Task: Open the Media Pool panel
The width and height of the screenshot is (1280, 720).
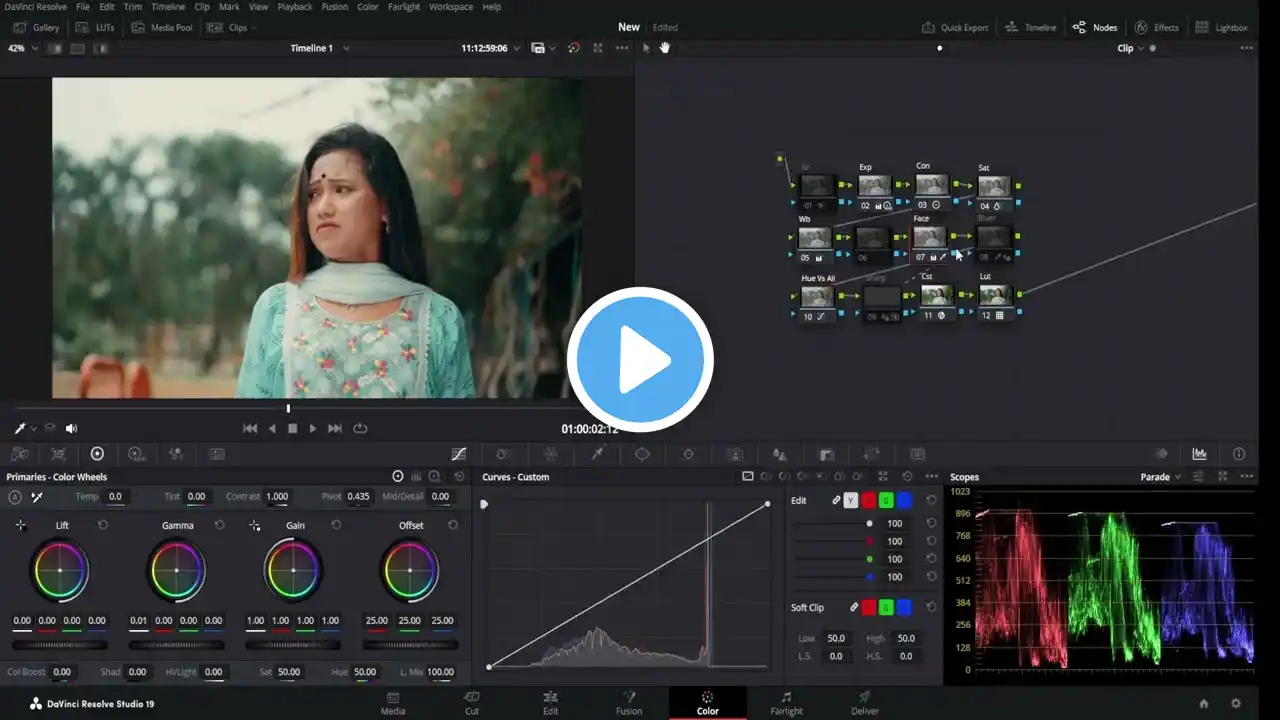Action: pyautogui.click(x=163, y=27)
